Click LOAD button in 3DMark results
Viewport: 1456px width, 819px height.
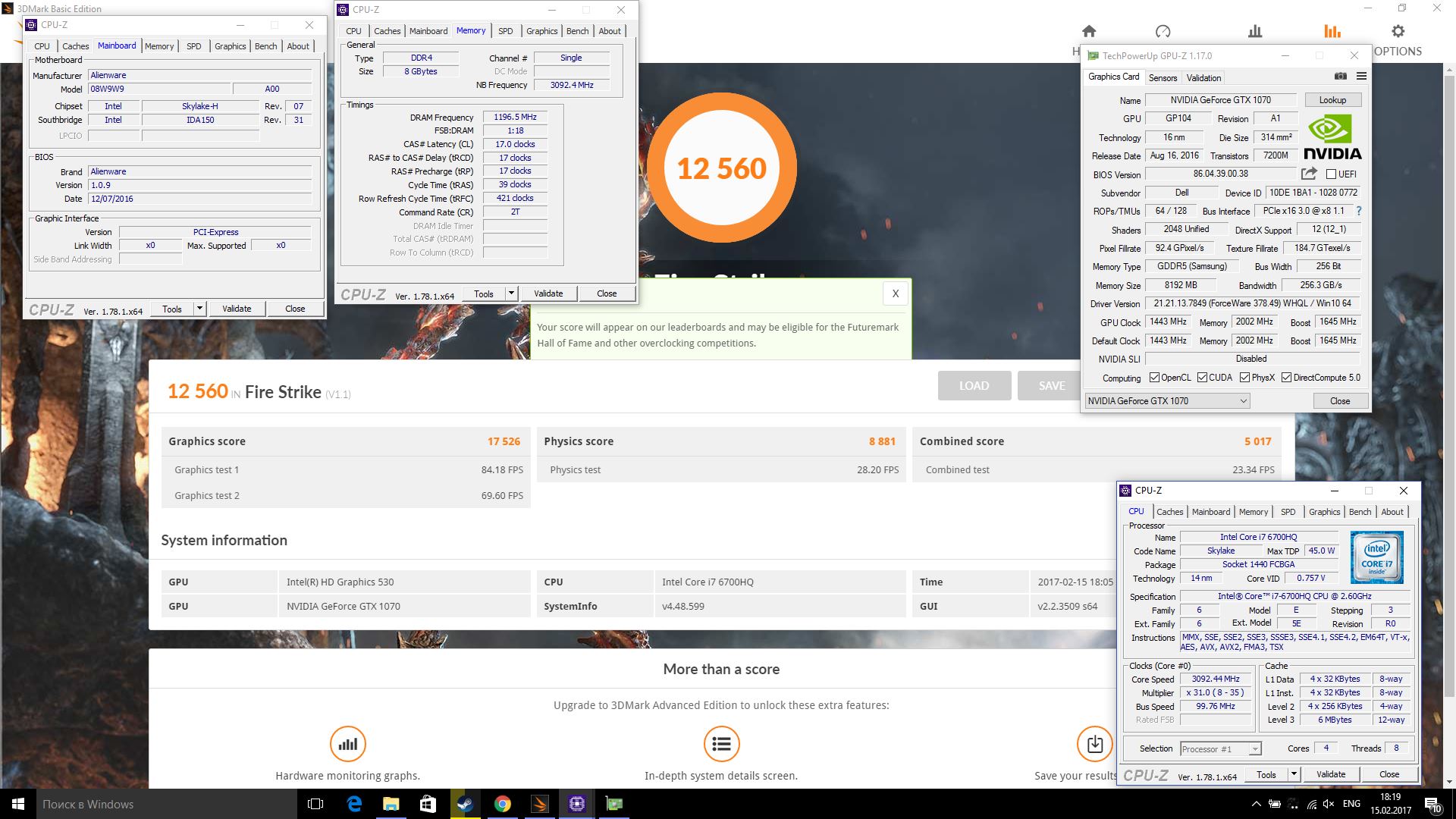(974, 385)
